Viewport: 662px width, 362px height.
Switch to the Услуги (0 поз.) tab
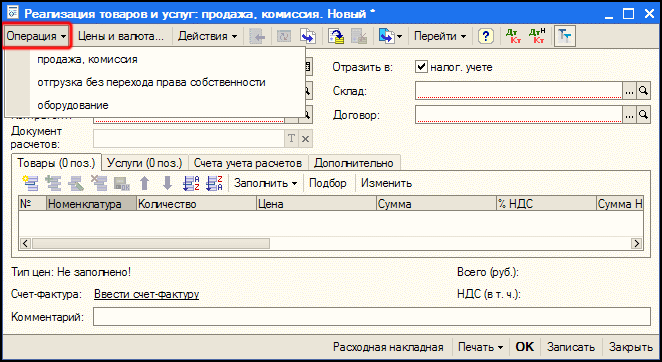(144, 163)
